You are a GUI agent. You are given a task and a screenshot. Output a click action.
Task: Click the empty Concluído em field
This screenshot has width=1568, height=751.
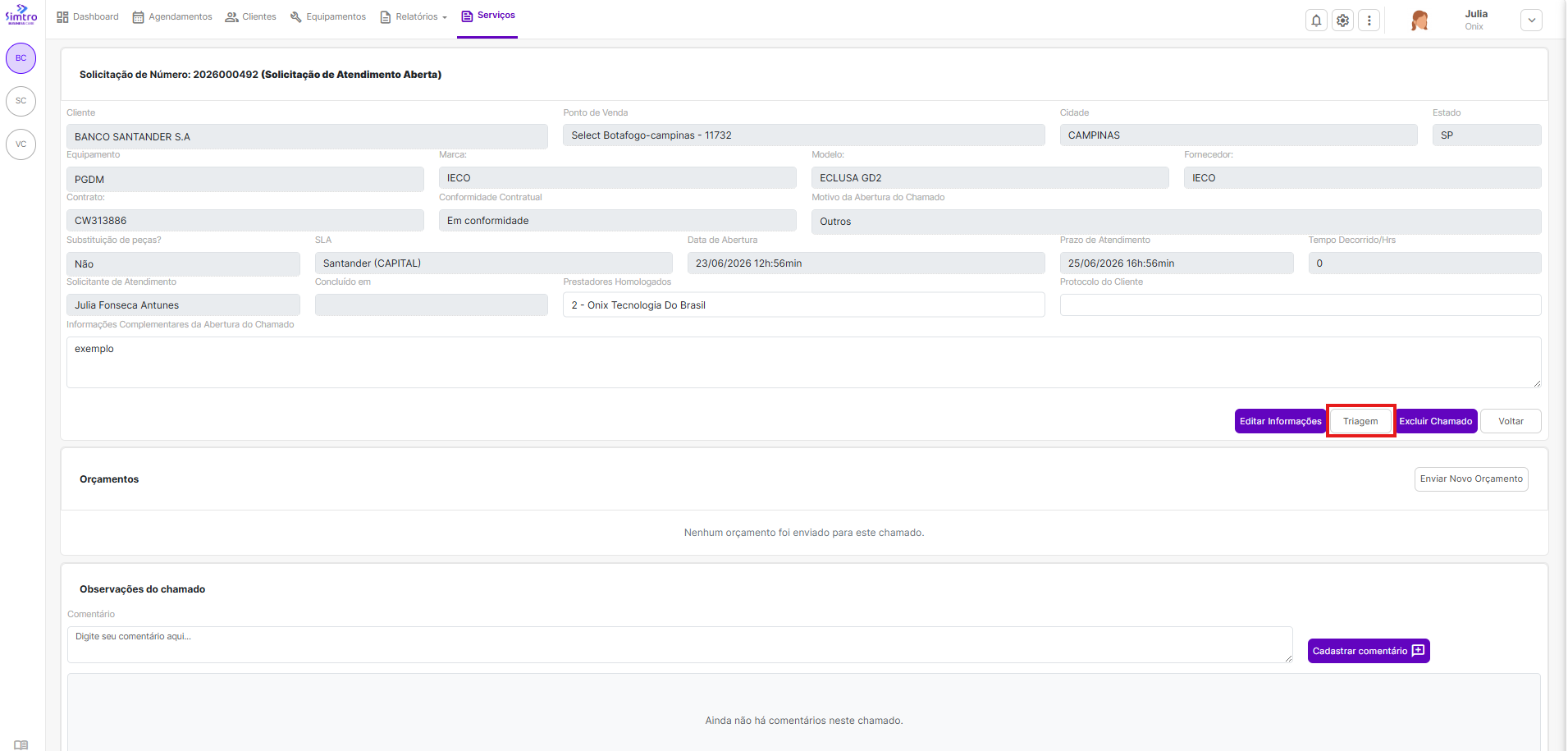(432, 305)
